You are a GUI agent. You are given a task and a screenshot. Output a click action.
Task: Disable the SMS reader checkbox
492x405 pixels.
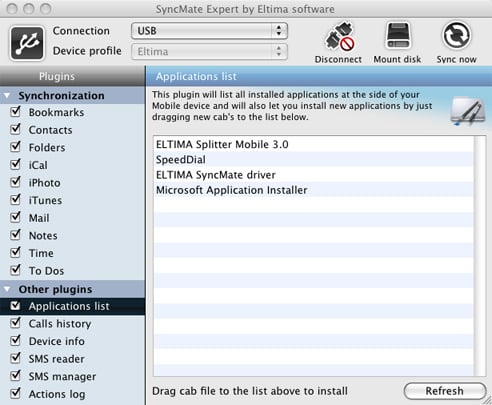point(16,358)
